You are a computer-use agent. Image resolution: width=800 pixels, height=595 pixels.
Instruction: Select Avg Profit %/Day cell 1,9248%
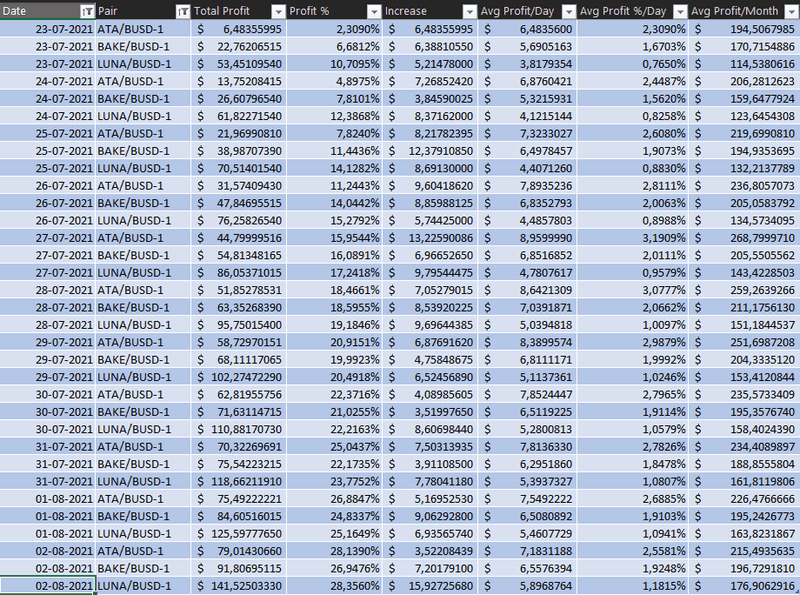coord(633,568)
